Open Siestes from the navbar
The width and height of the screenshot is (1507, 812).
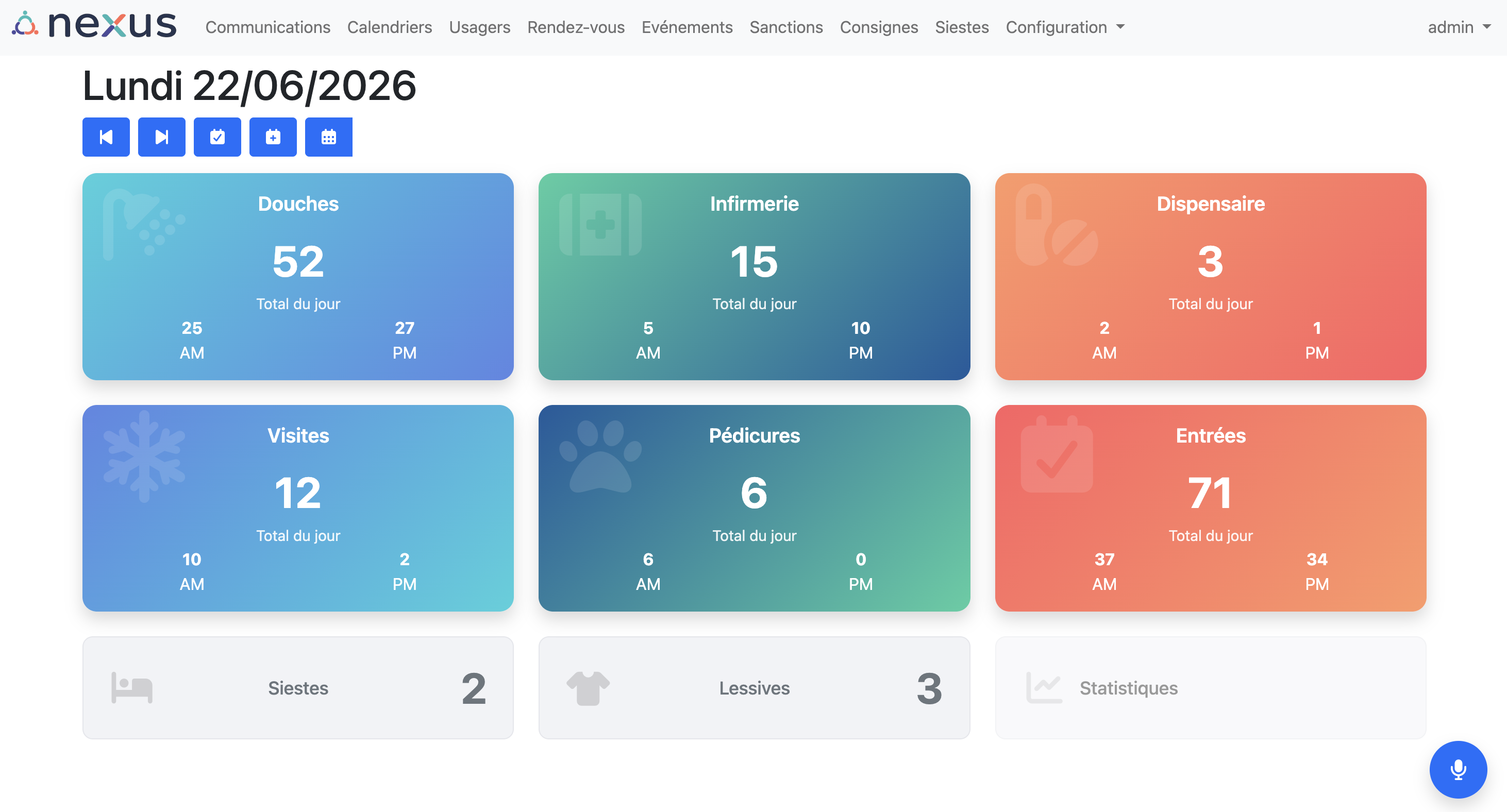962,27
